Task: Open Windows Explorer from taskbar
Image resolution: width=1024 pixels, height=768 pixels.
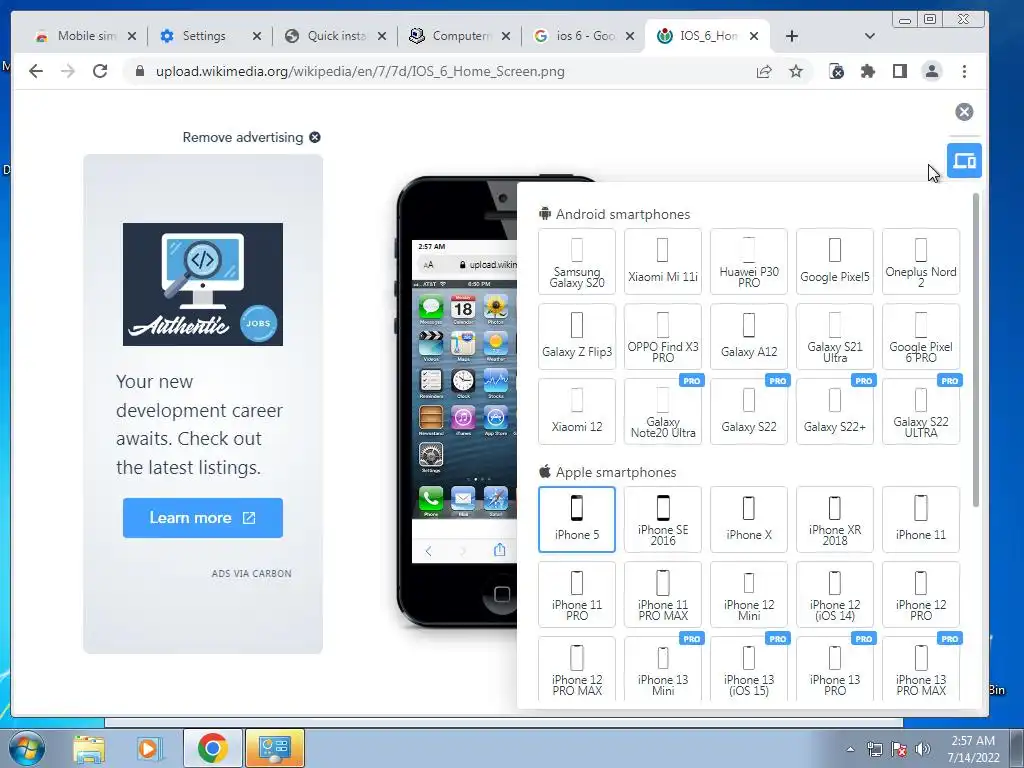Action: click(x=89, y=748)
